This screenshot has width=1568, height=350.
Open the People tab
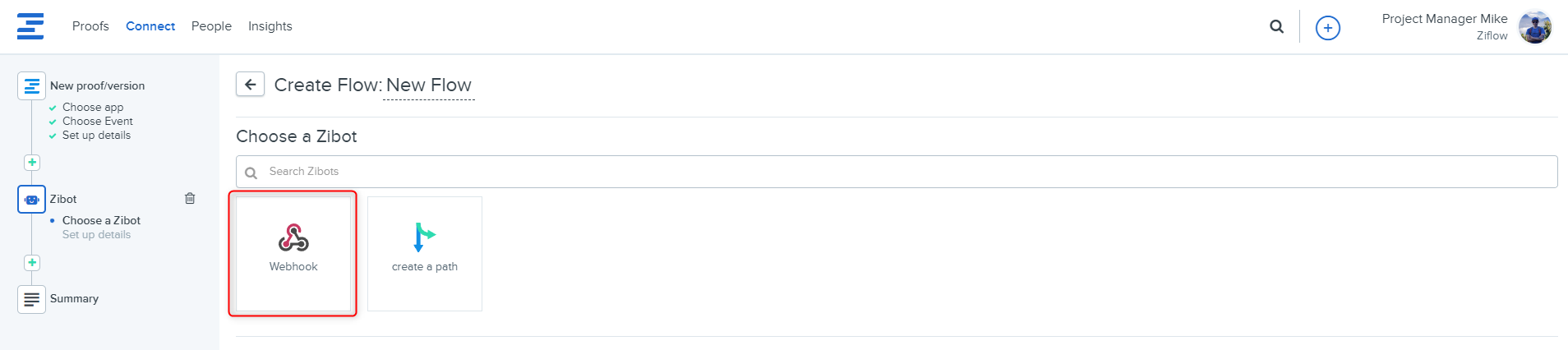(x=211, y=26)
